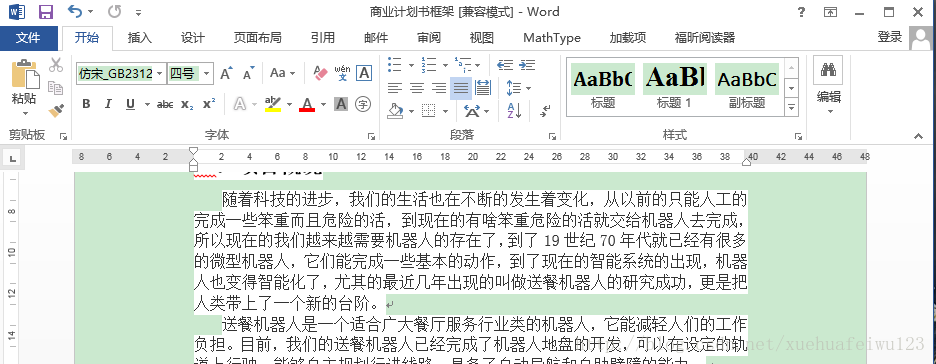936x364 pixels.
Task: Open the phonetic guide wén icon
Action: (342, 73)
